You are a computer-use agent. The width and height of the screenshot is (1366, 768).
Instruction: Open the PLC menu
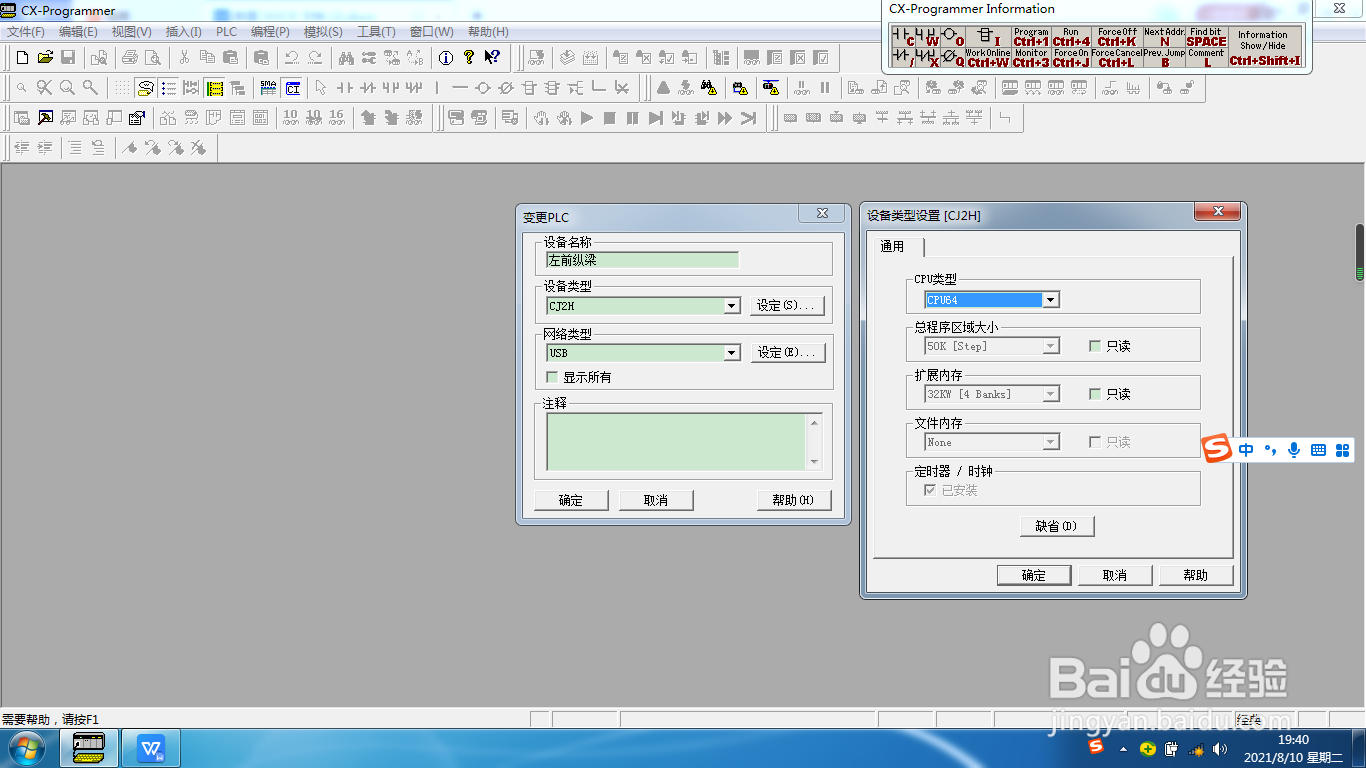[226, 32]
